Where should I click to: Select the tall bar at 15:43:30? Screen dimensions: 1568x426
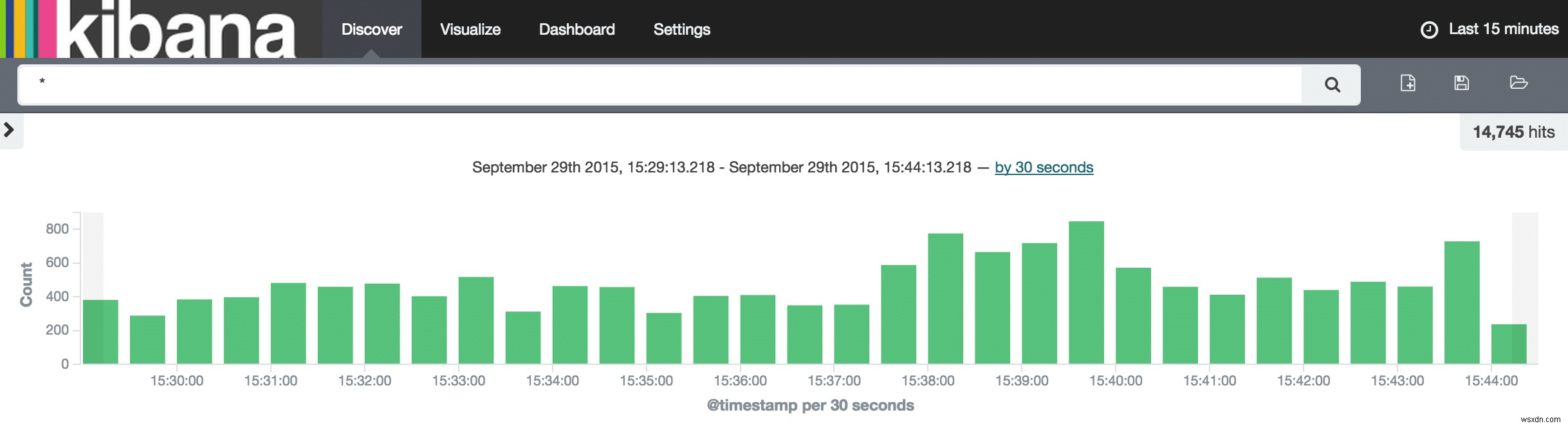point(1461,302)
